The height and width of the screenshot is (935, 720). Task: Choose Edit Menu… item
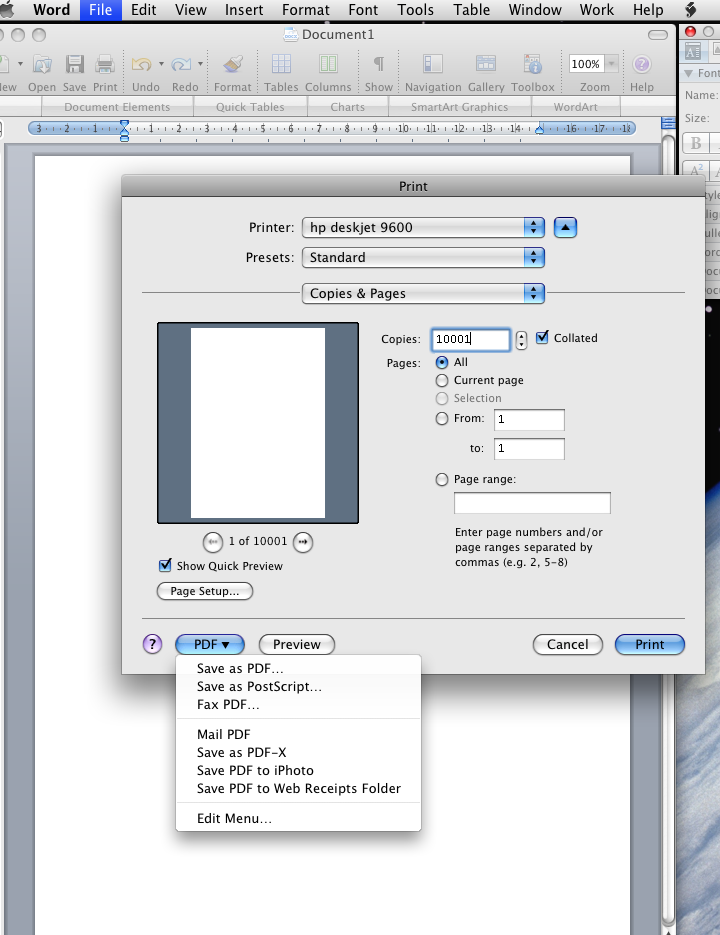[x=298, y=818]
